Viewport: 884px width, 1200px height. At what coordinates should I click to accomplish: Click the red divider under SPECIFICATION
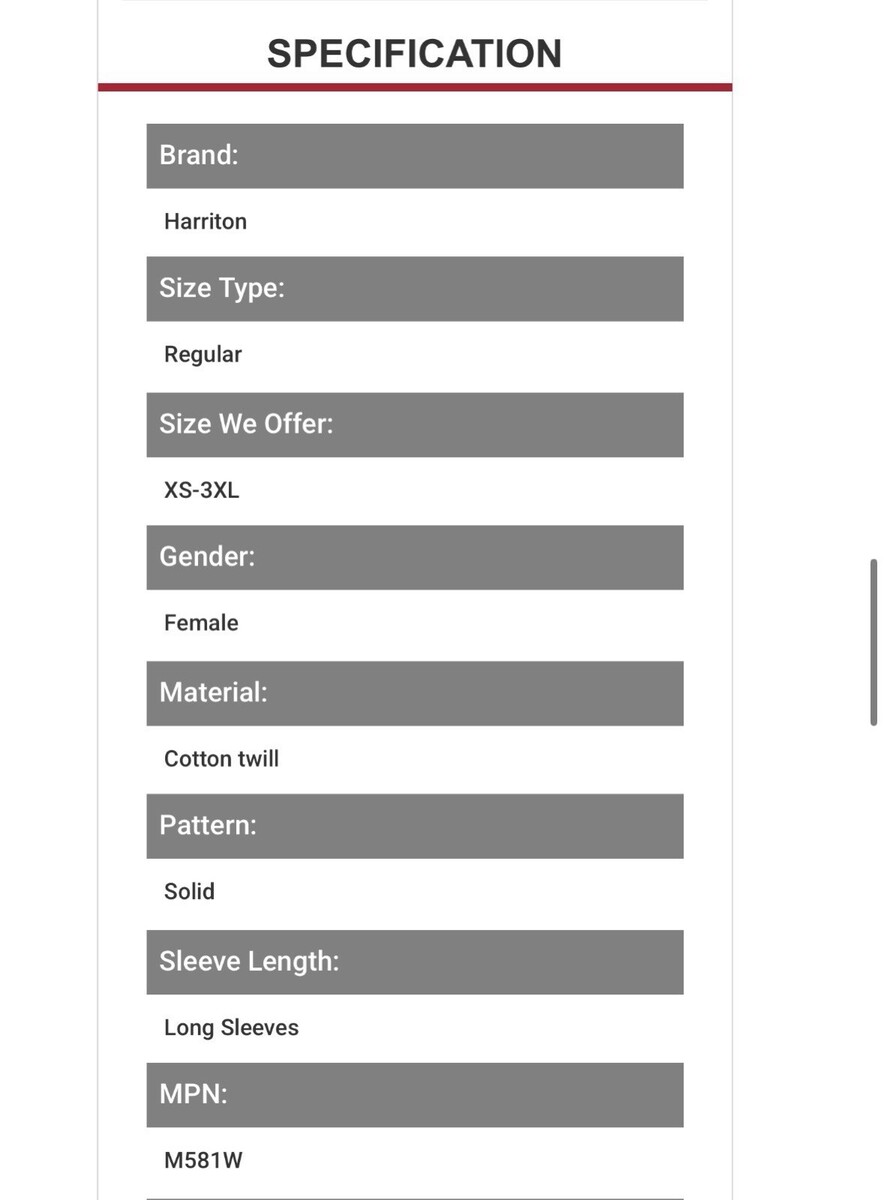pos(415,87)
